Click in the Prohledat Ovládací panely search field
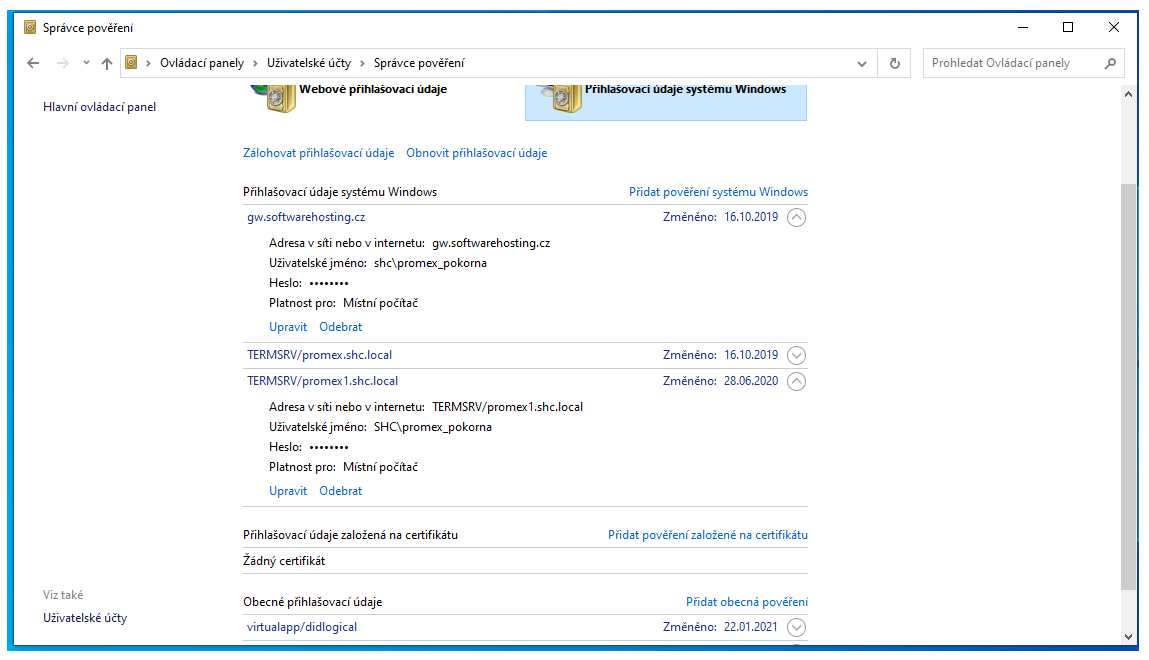The width and height of the screenshot is (1149, 660). [x=1010, y=63]
